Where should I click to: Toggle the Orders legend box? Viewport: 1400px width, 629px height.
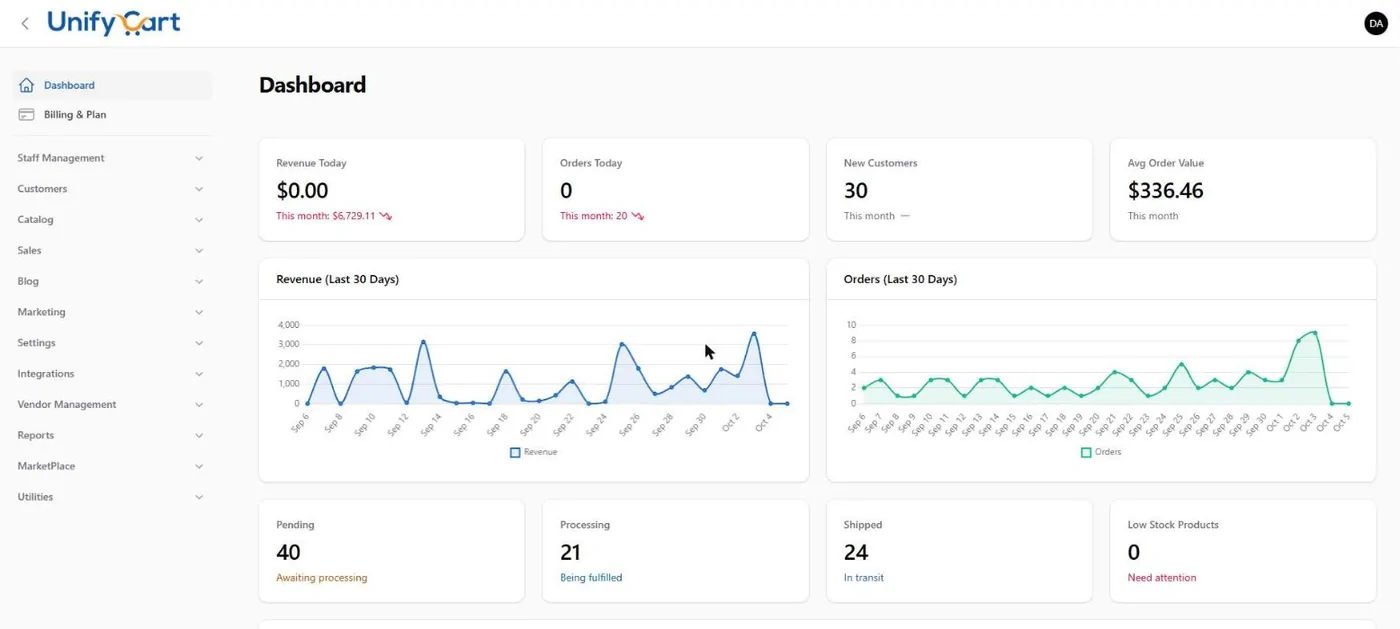click(1086, 452)
